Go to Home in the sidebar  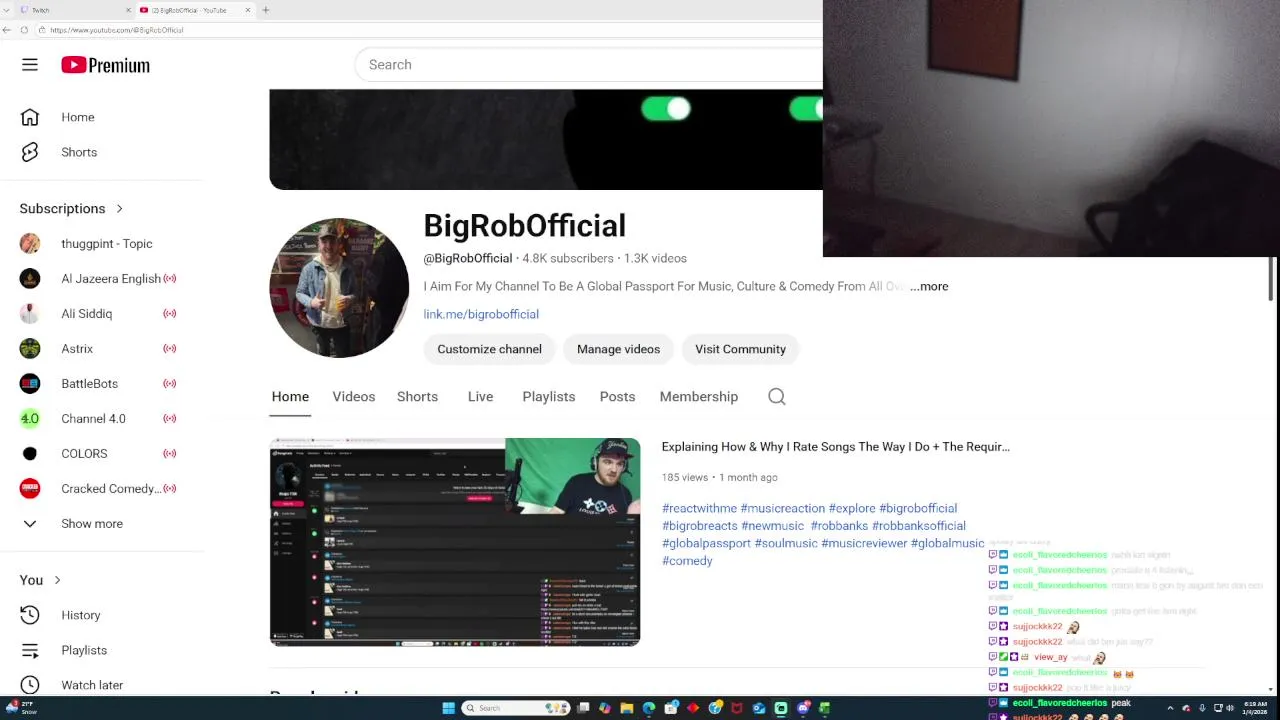(x=77, y=117)
